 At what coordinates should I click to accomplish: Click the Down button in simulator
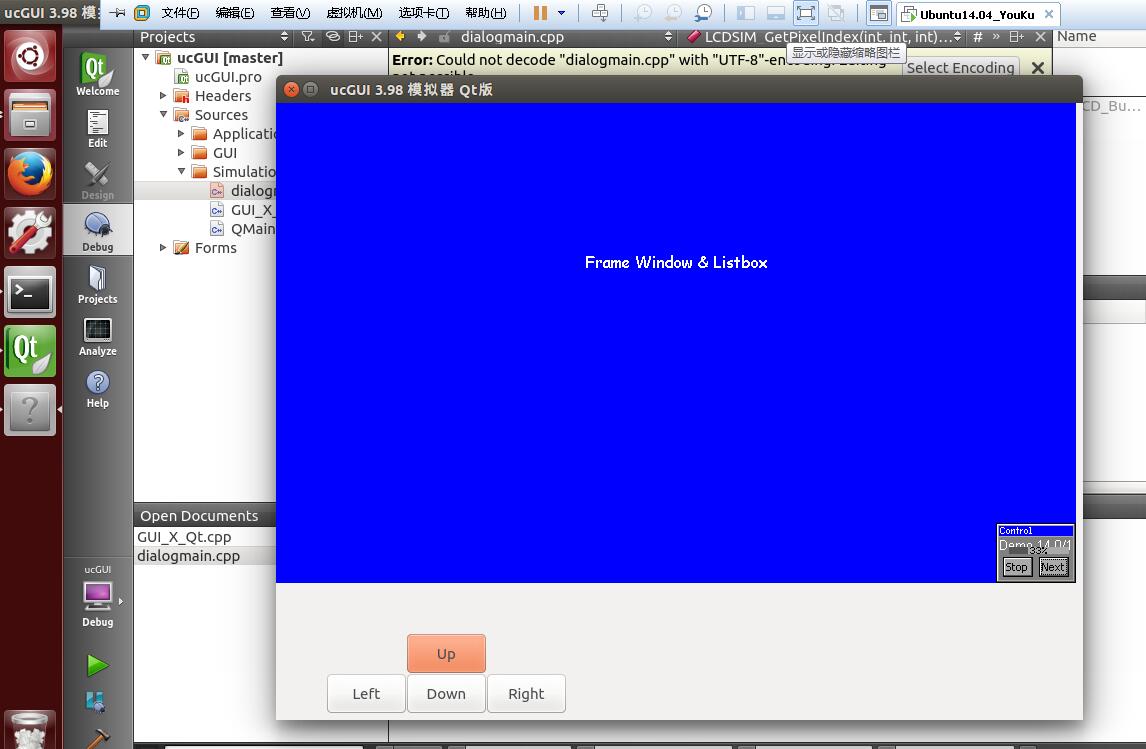tap(446, 693)
